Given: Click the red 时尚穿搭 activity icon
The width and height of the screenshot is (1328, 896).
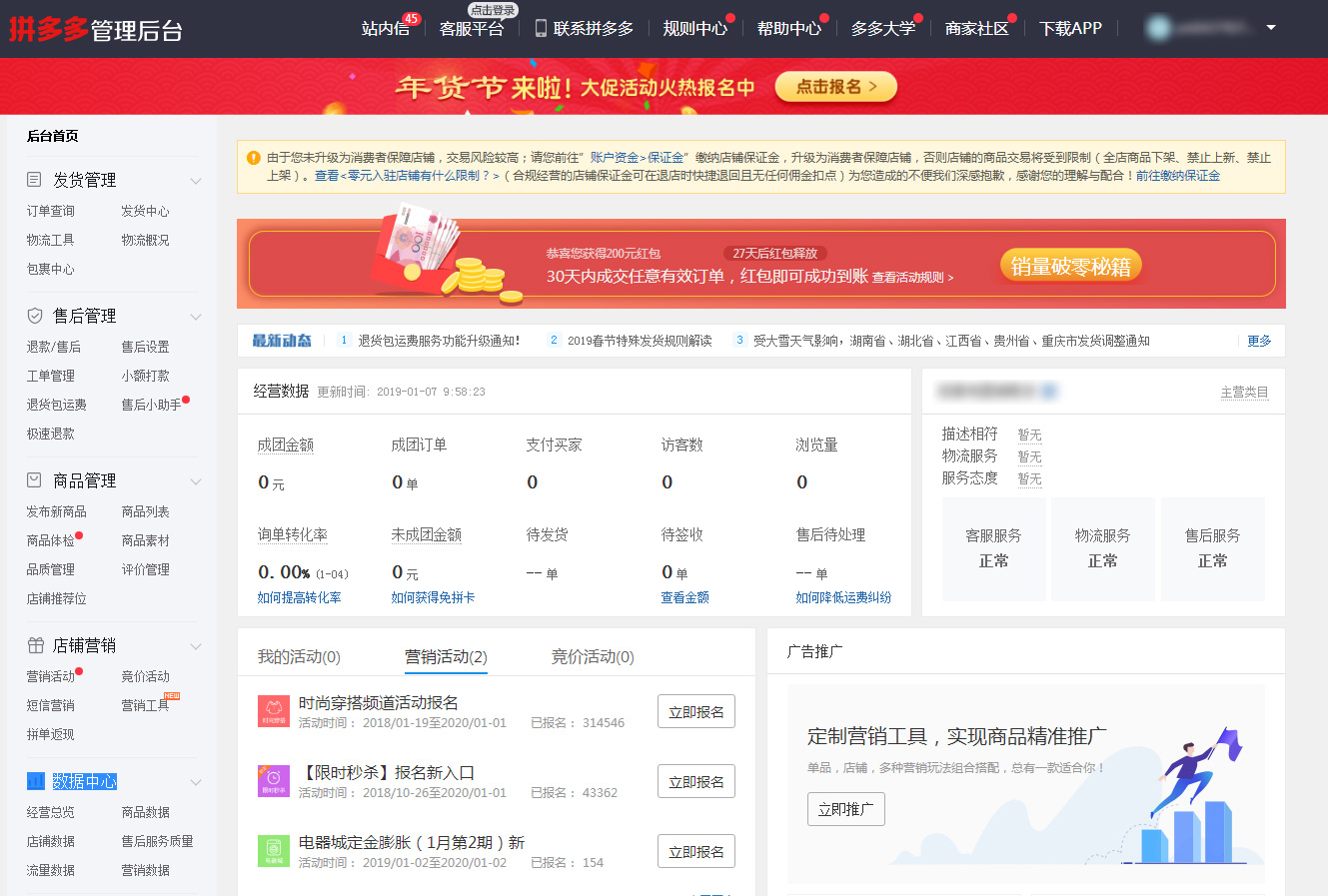Looking at the screenshot, I should pos(275,711).
